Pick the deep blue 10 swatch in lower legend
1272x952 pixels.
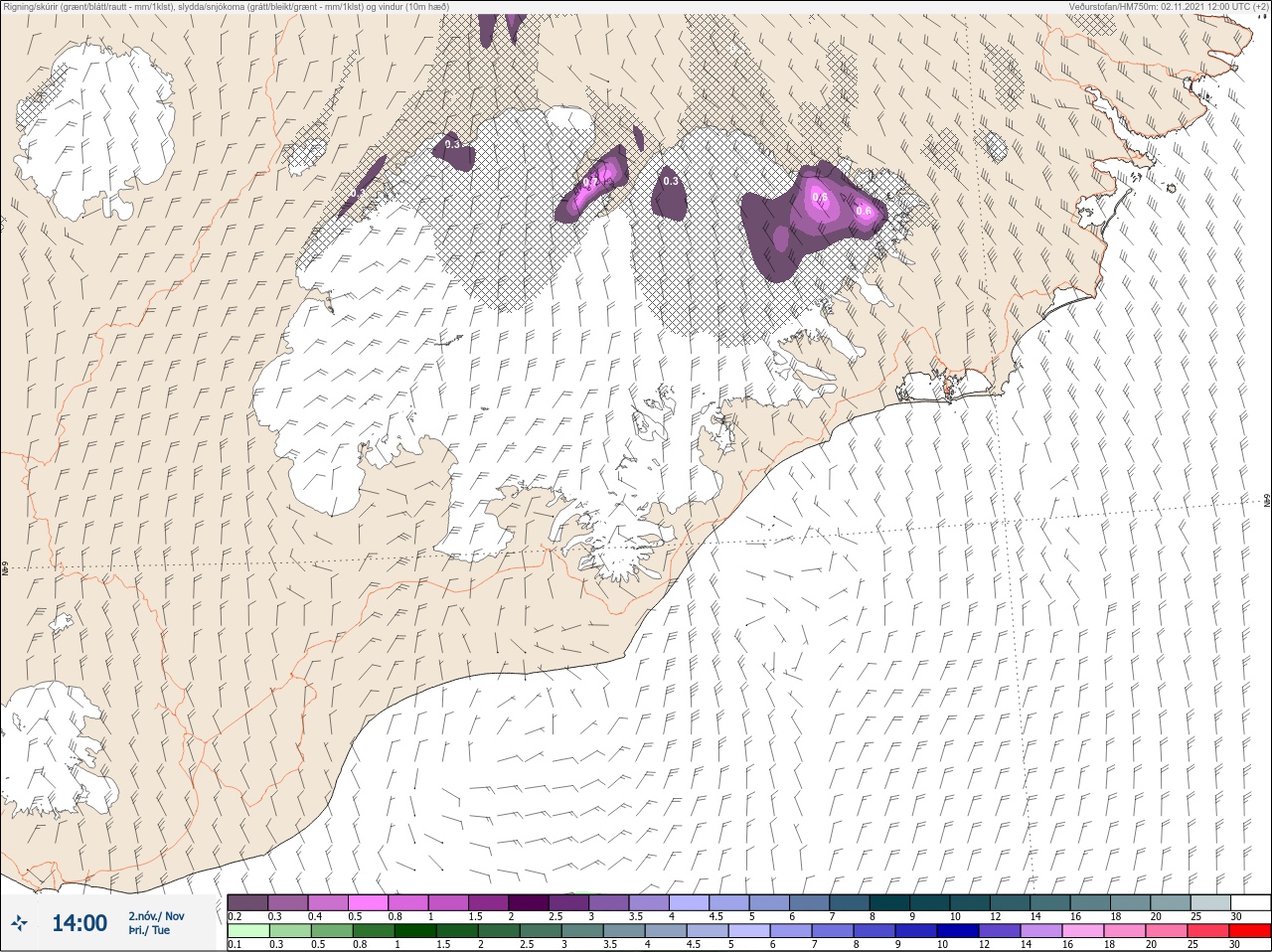click(x=957, y=931)
